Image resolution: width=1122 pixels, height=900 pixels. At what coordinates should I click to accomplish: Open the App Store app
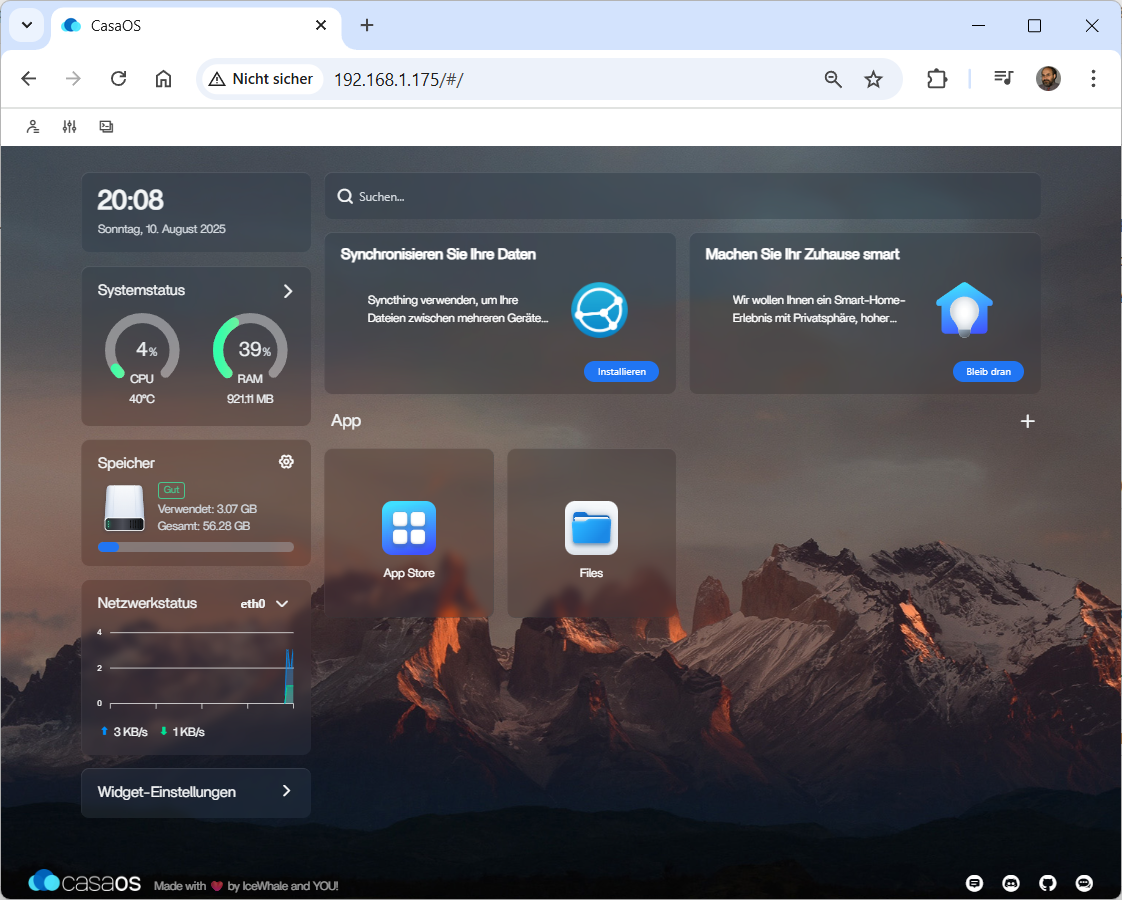click(x=409, y=529)
